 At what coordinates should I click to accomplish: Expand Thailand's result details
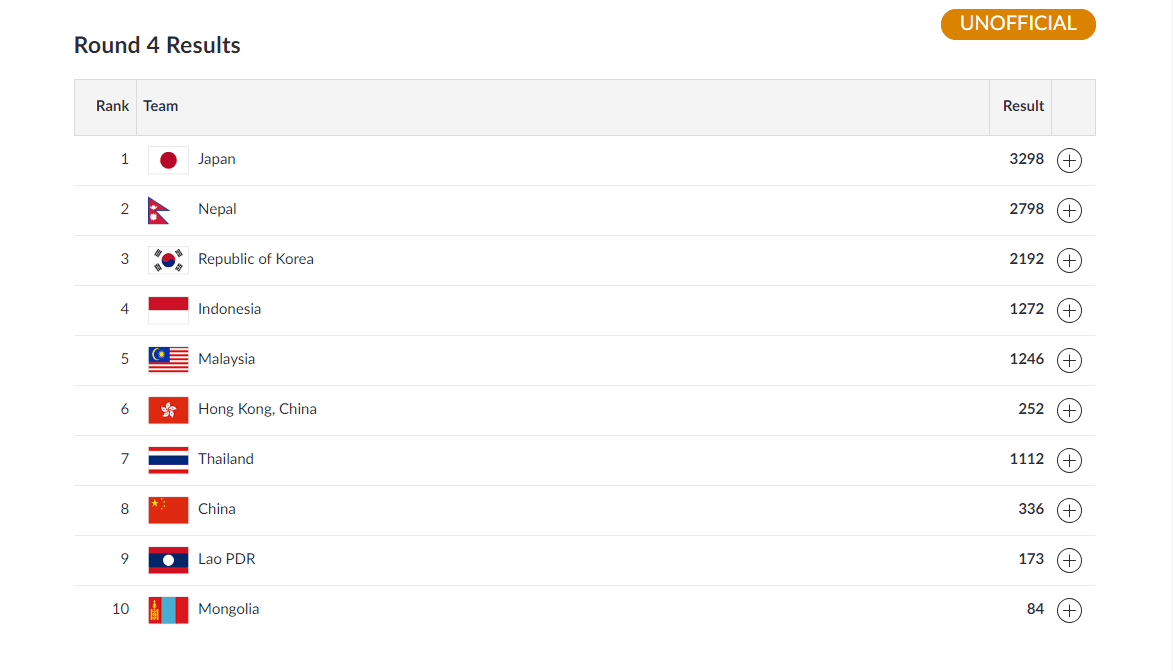pos(1069,460)
